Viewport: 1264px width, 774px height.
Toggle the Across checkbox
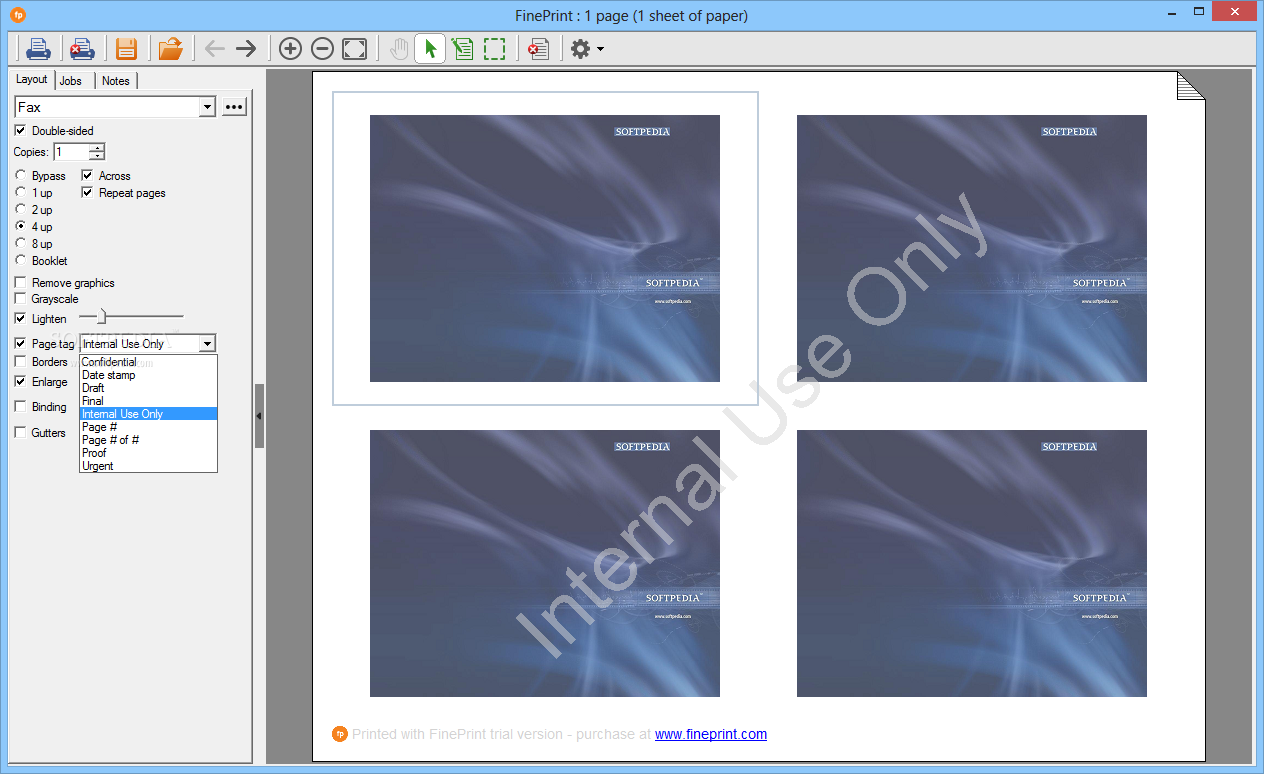87,176
